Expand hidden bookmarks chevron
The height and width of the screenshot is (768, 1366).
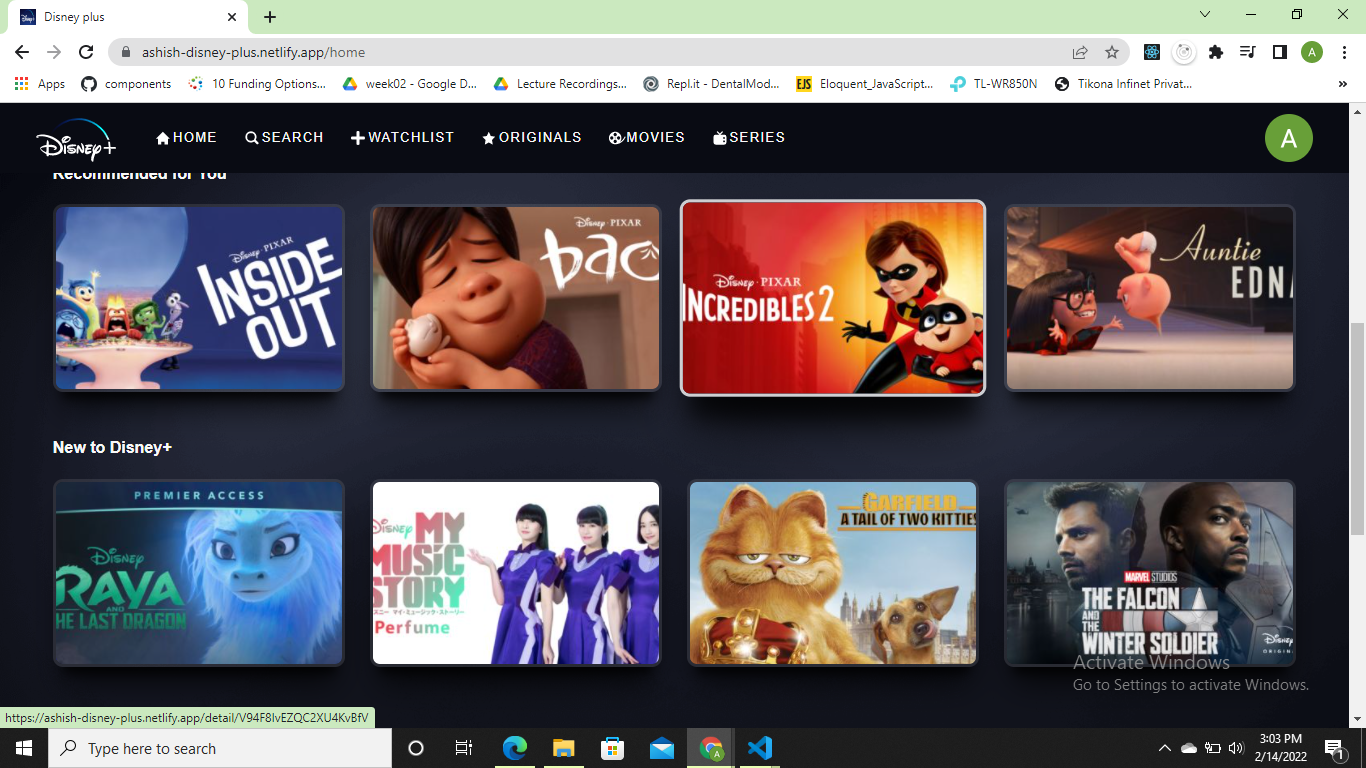[x=1343, y=84]
